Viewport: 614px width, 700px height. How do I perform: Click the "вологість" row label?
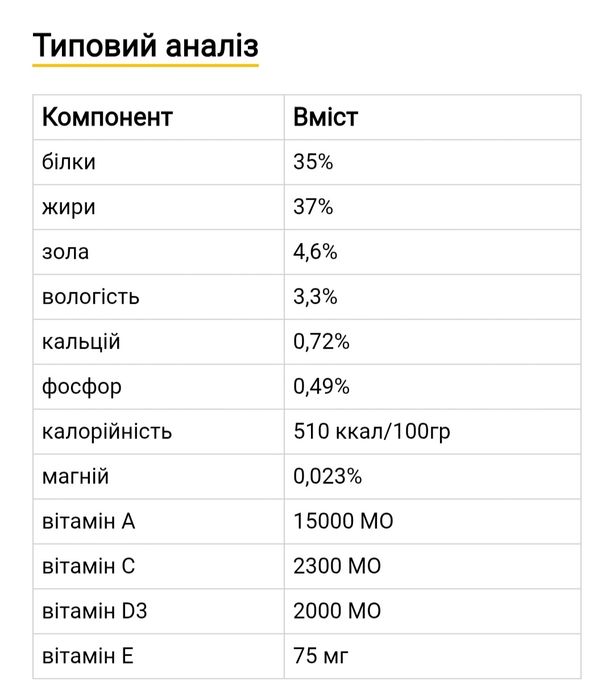point(91,297)
